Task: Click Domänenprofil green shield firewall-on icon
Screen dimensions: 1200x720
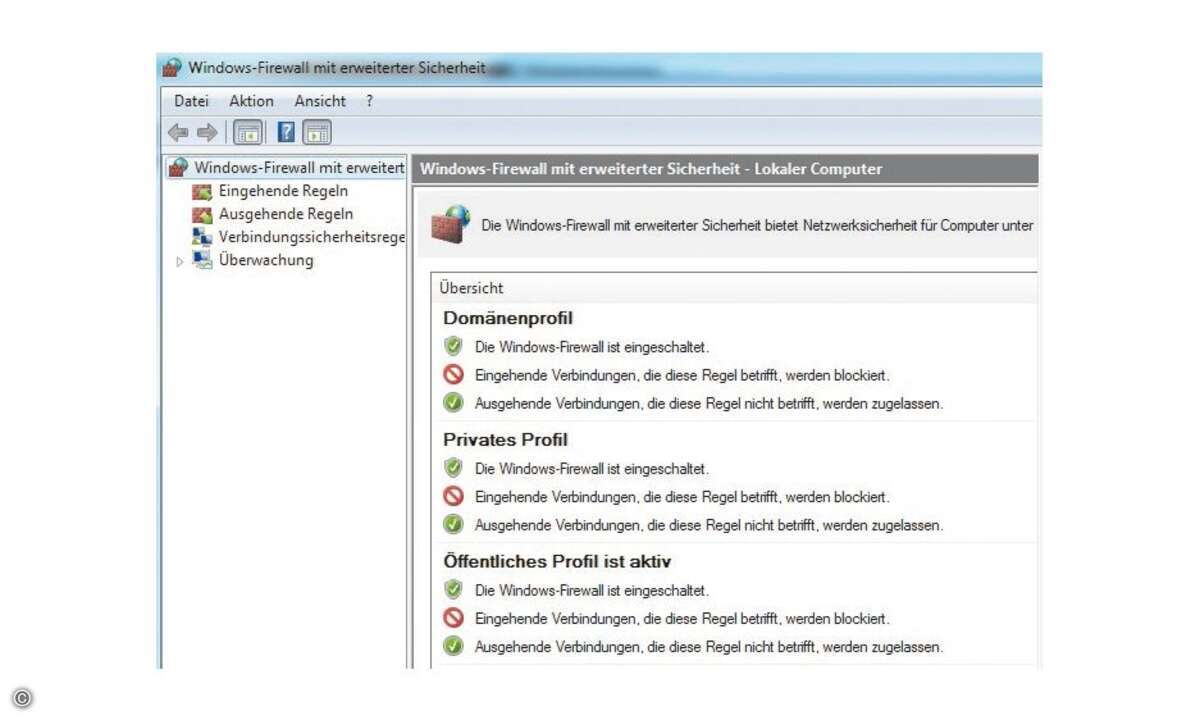Action: coord(453,346)
